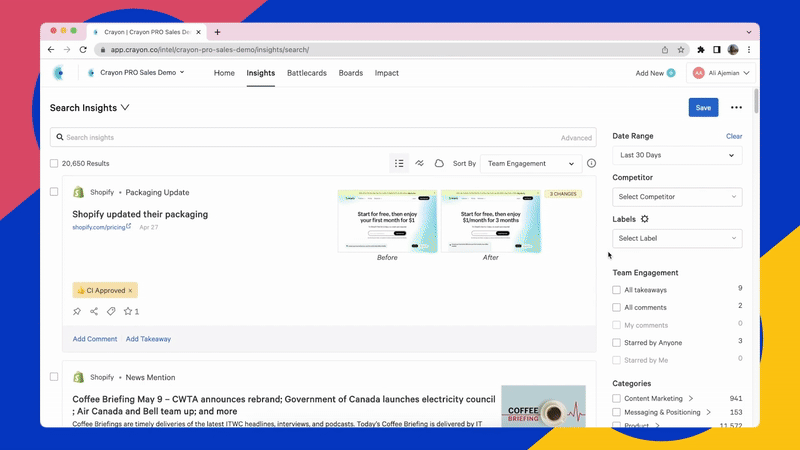The height and width of the screenshot is (450, 800).
Task: Open the Date Range dropdown
Action: point(676,155)
